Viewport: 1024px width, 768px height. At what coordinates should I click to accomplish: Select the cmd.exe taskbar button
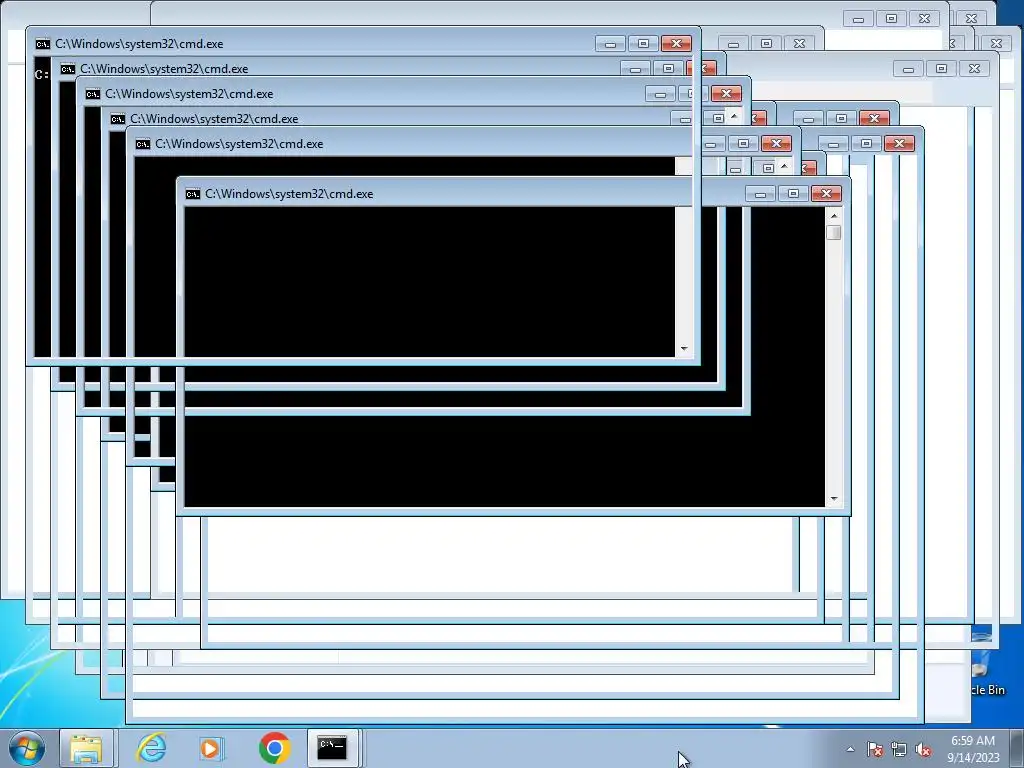point(332,748)
